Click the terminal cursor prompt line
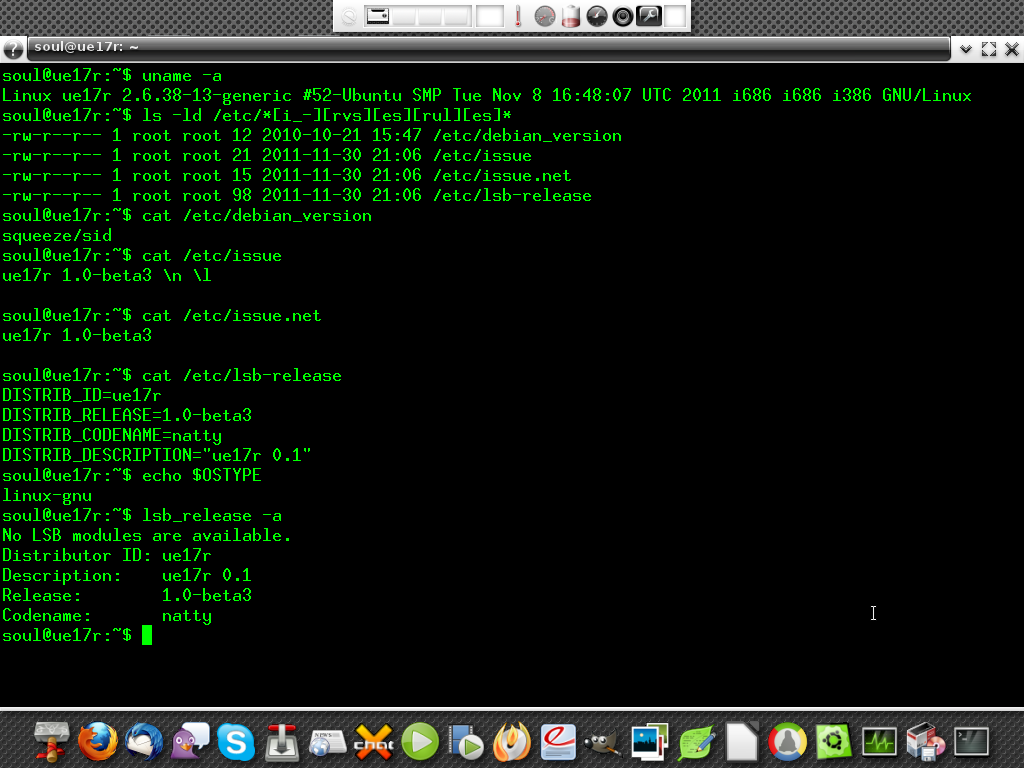The height and width of the screenshot is (768, 1024). (x=77, y=635)
